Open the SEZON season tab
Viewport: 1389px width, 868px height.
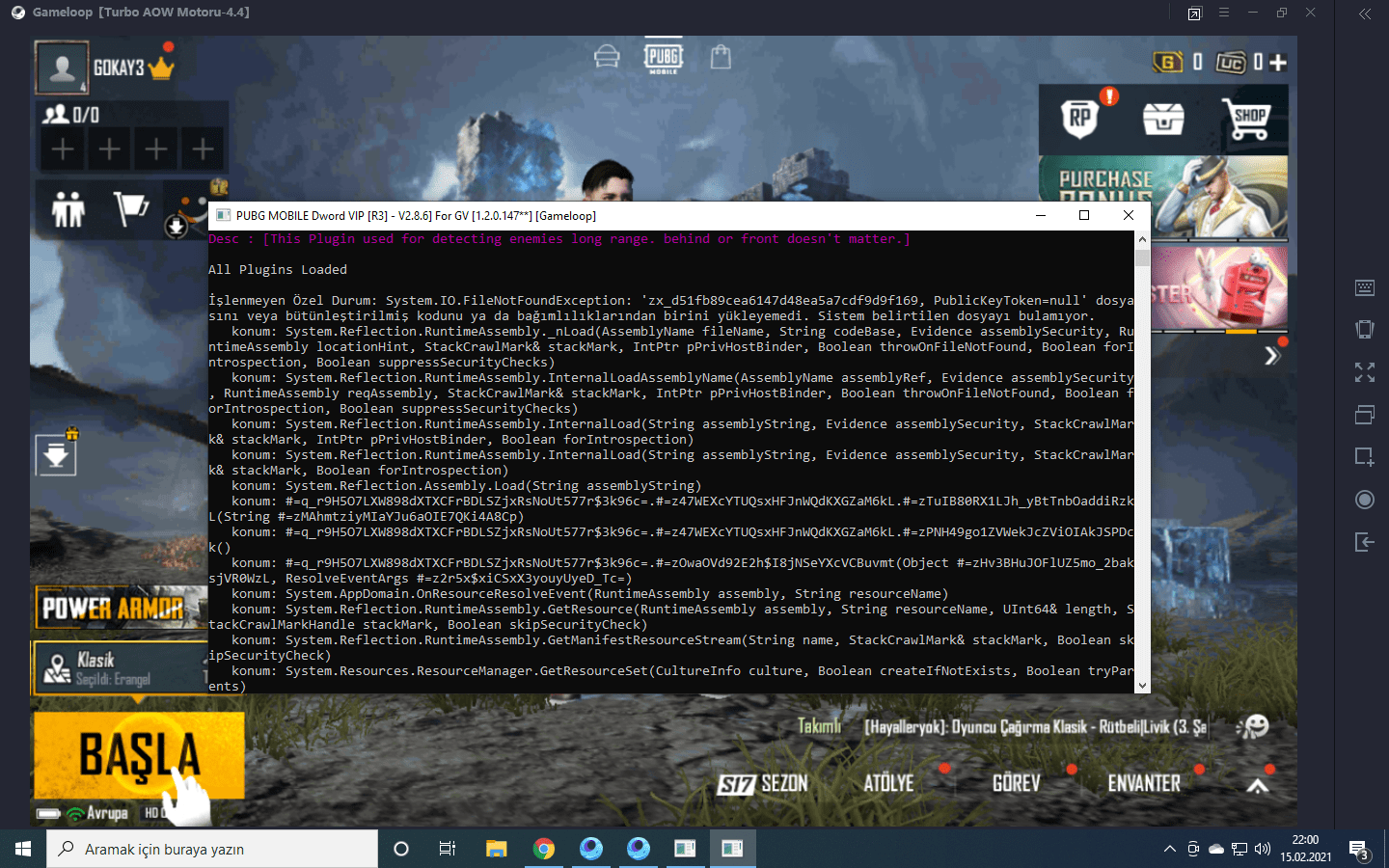(x=763, y=784)
